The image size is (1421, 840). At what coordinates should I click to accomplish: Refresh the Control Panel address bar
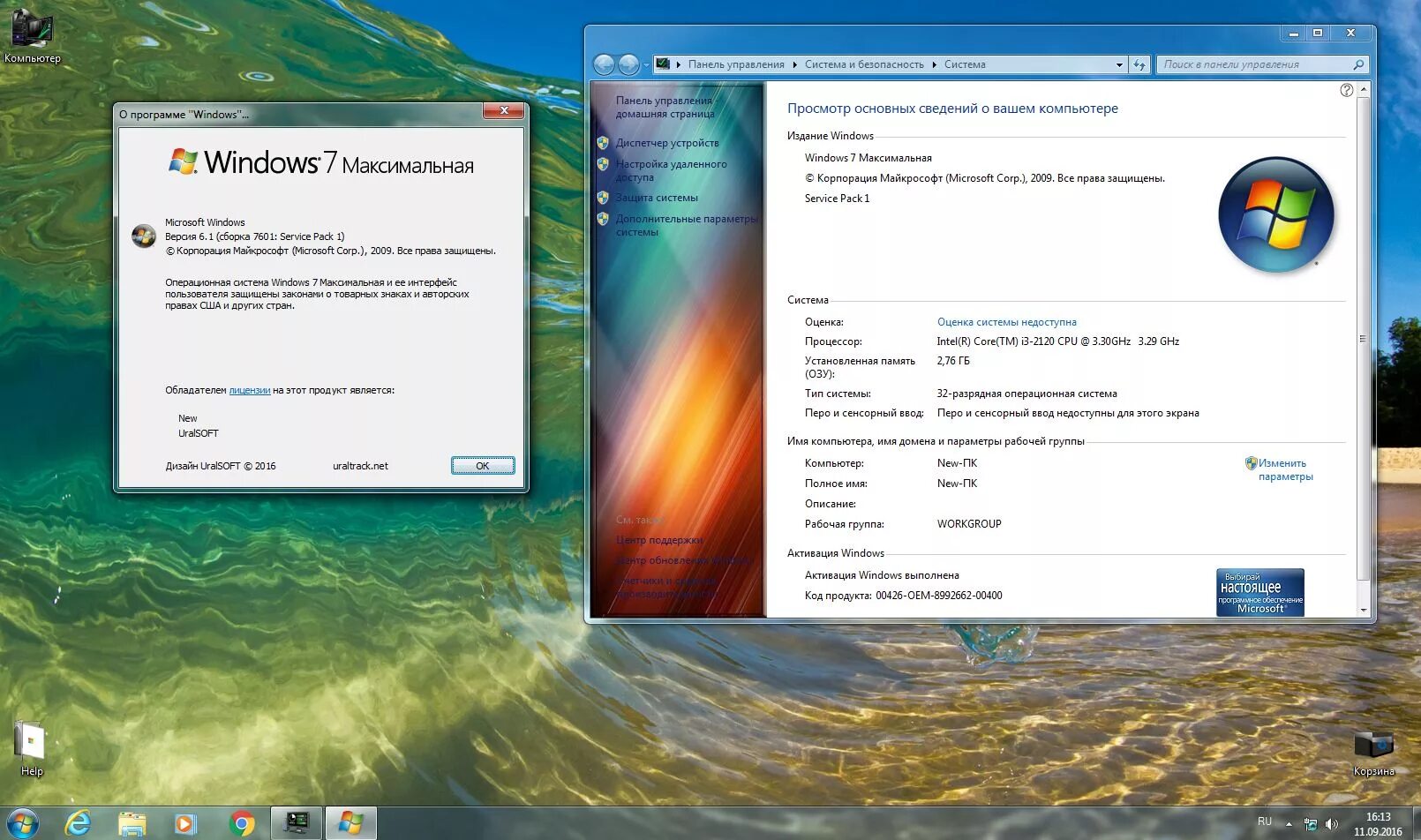click(x=1139, y=64)
